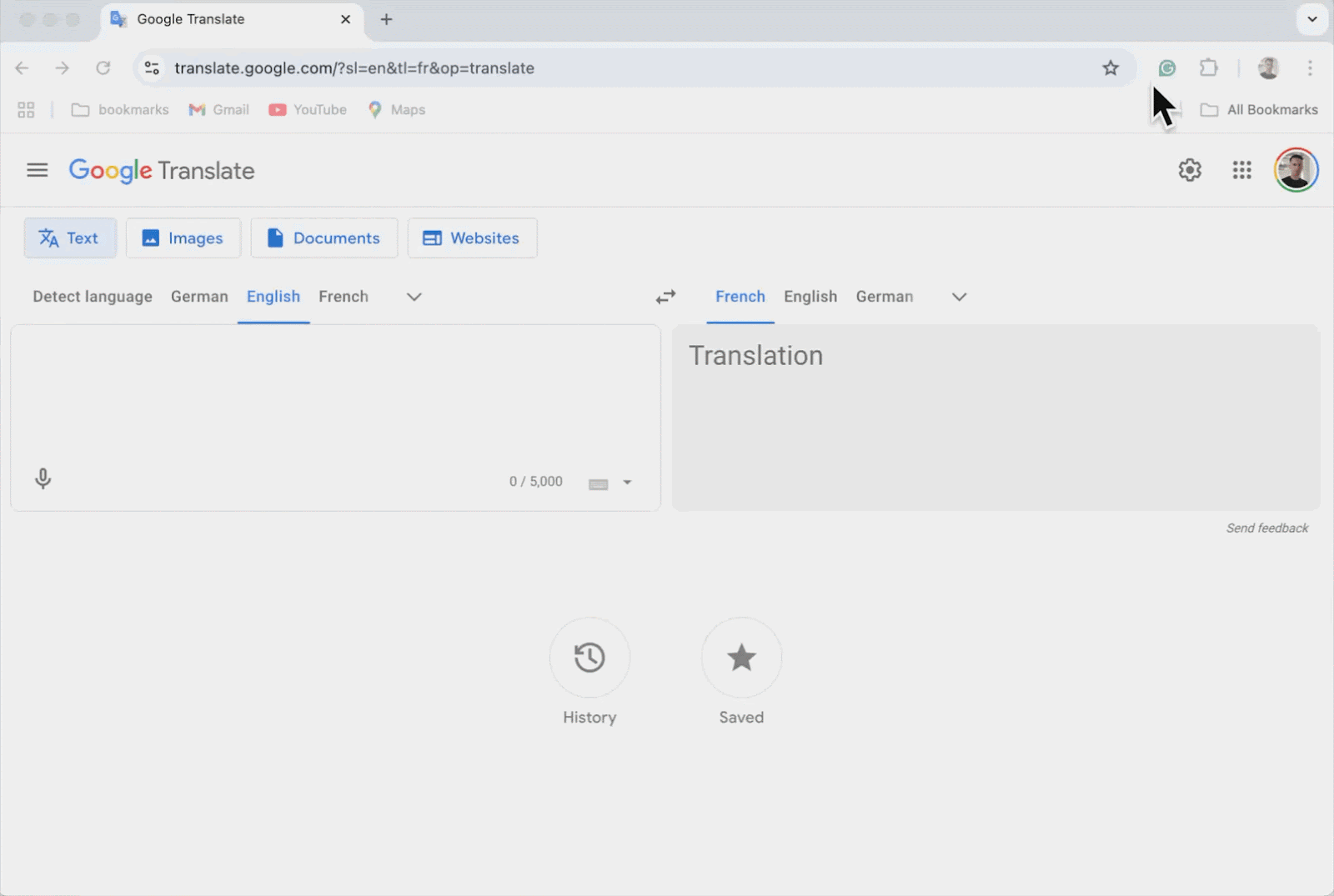This screenshot has height=896, width=1334.
Task: Toggle the on-screen keyboard input tool
Action: pyautogui.click(x=598, y=483)
